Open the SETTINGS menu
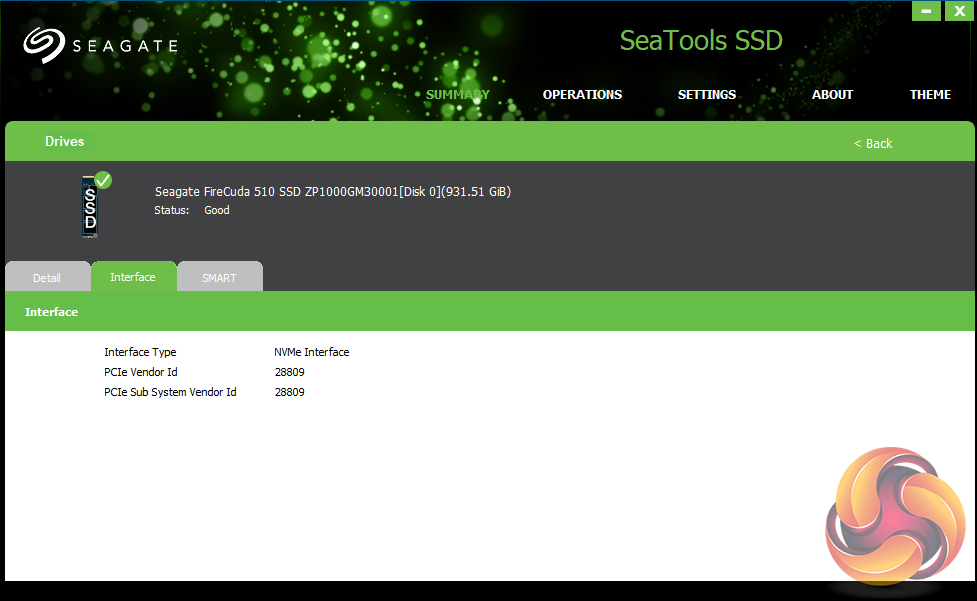Image resolution: width=977 pixels, height=601 pixels. pyautogui.click(x=707, y=95)
